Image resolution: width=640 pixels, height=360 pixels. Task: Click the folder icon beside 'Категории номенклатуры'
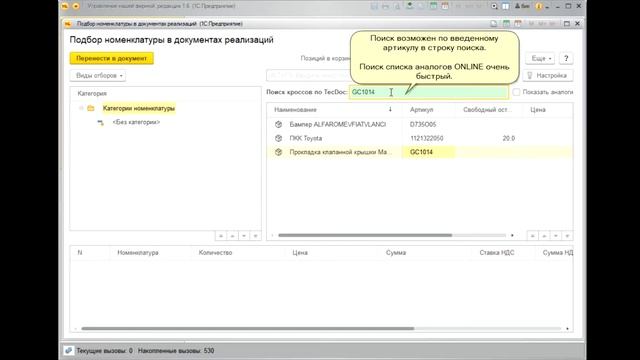(x=91, y=108)
